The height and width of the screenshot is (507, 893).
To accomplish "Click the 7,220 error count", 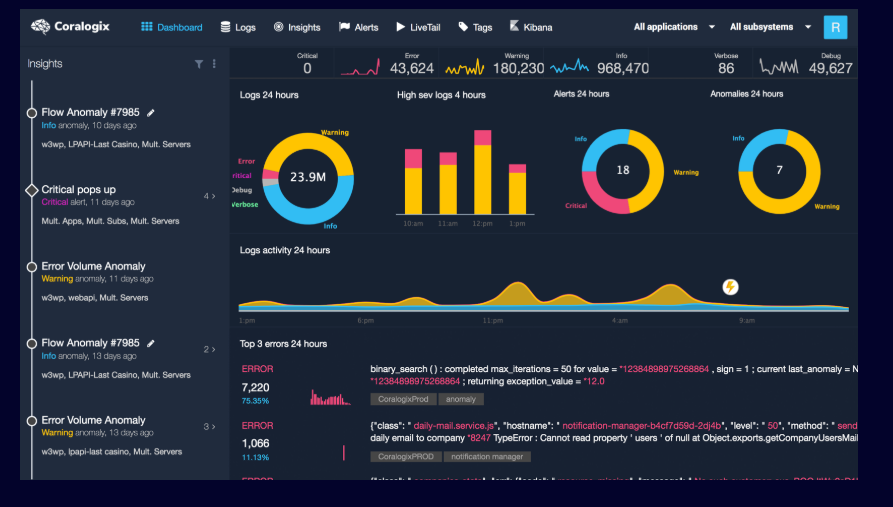I will [255, 387].
